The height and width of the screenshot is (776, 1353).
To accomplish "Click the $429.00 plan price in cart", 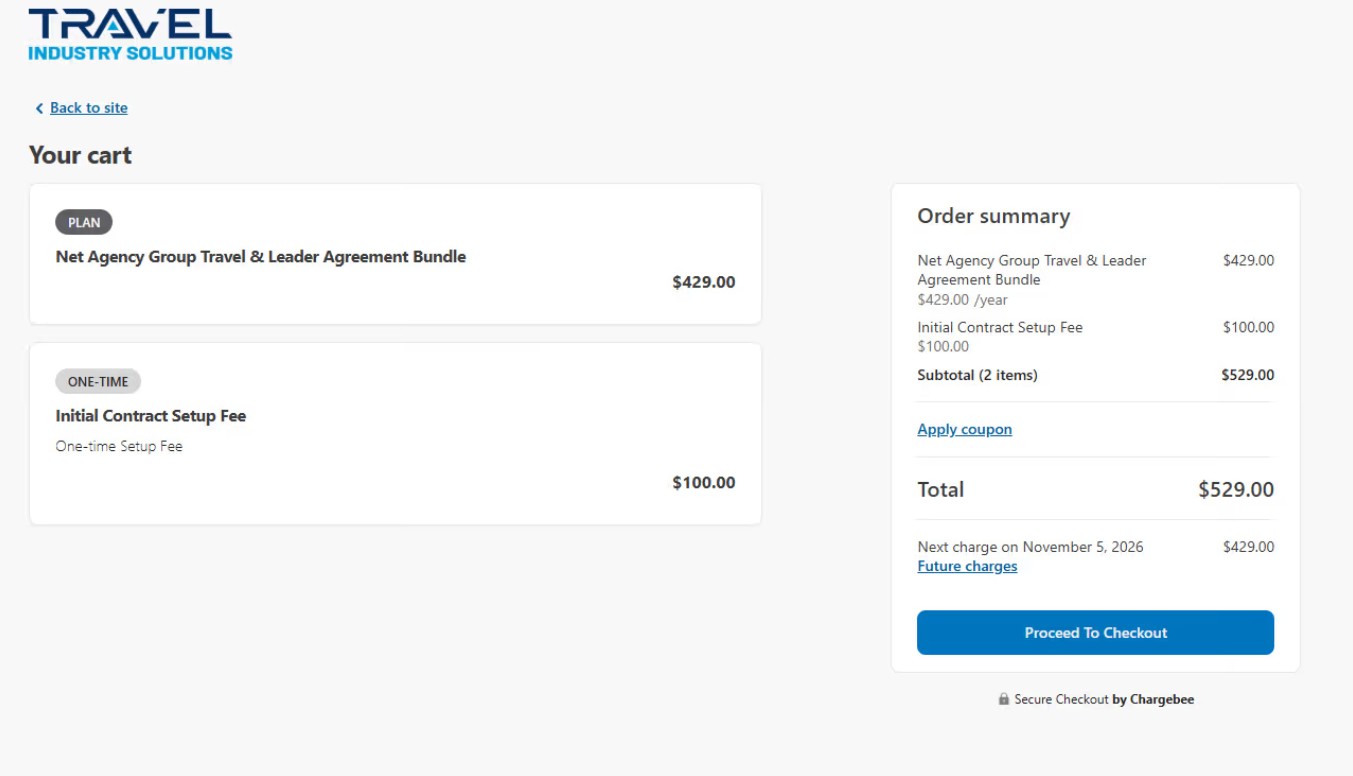I will 703,282.
